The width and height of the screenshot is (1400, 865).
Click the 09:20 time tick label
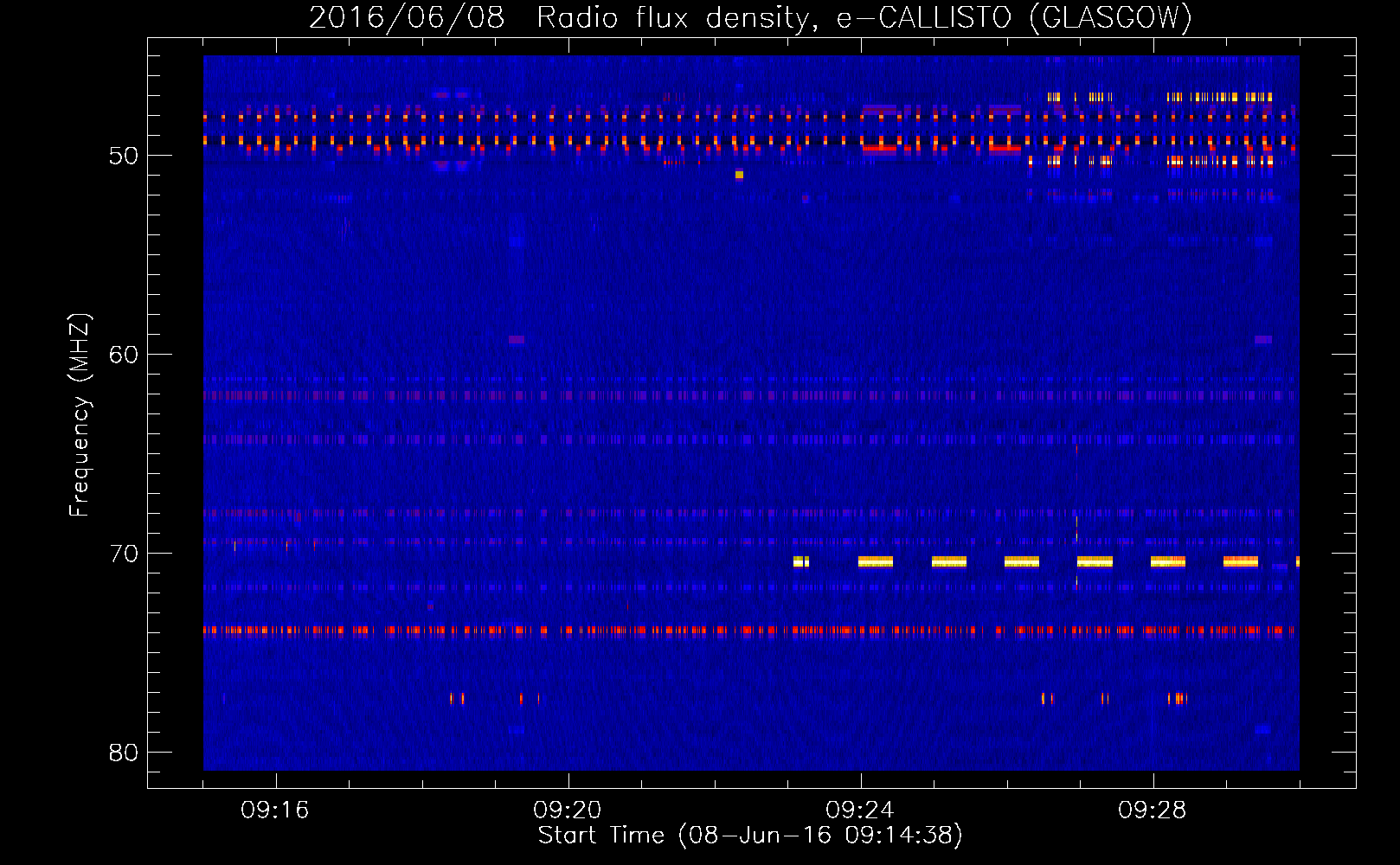click(568, 811)
